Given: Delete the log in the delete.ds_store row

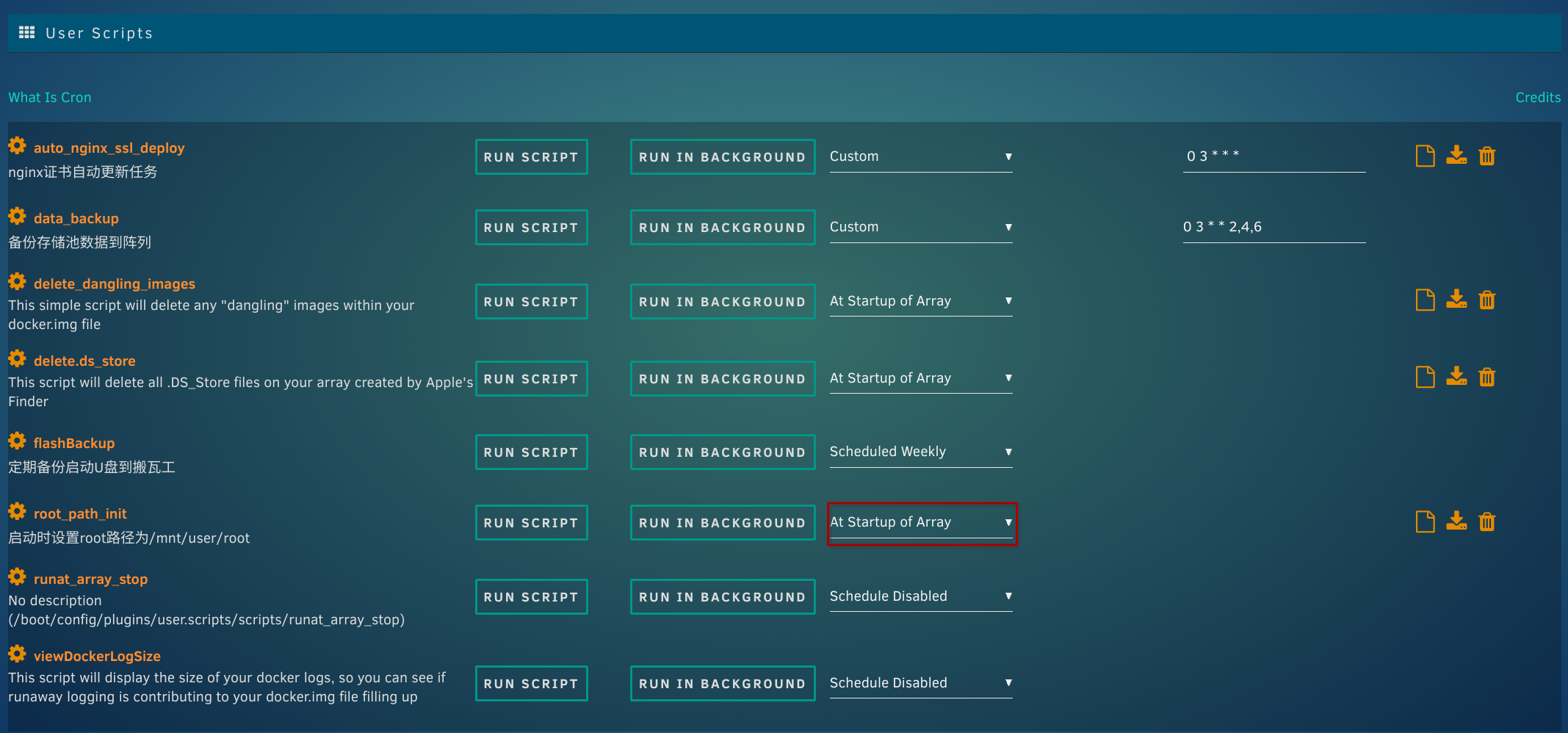Looking at the screenshot, I should pos(1487,378).
